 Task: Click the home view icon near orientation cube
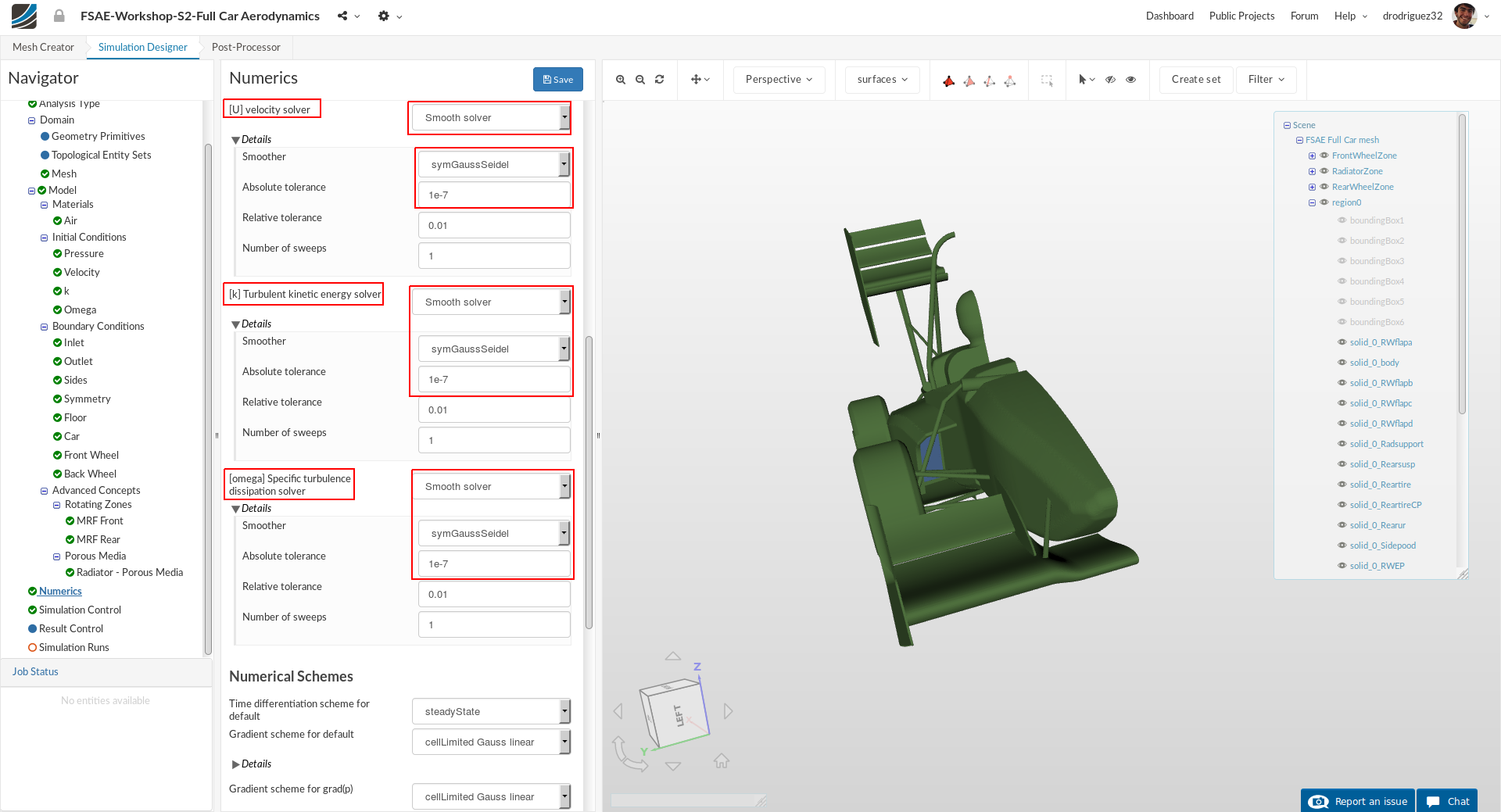click(x=721, y=760)
